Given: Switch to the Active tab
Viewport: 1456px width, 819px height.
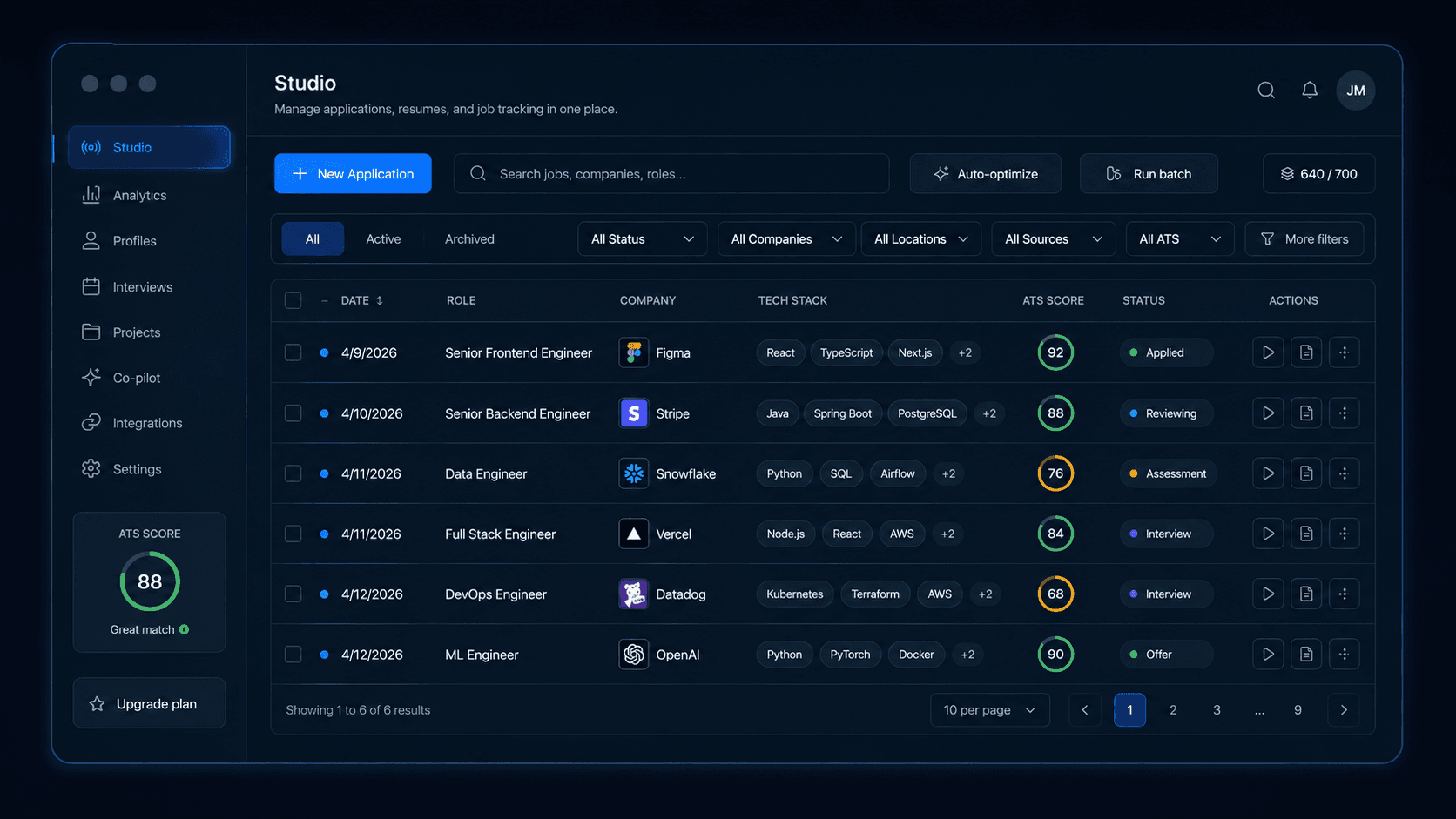Looking at the screenshot, I should click(x=383, y=239).
